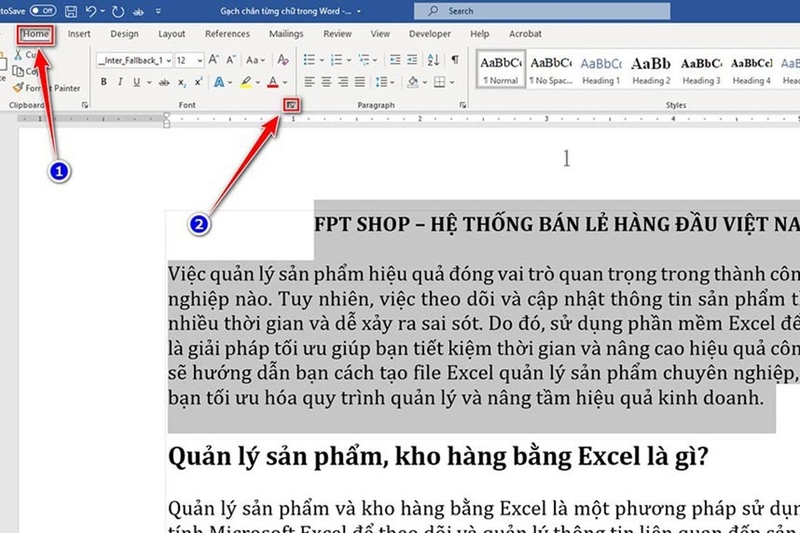
Task: Open the Acrobat tab
Action: click(525, 34)
